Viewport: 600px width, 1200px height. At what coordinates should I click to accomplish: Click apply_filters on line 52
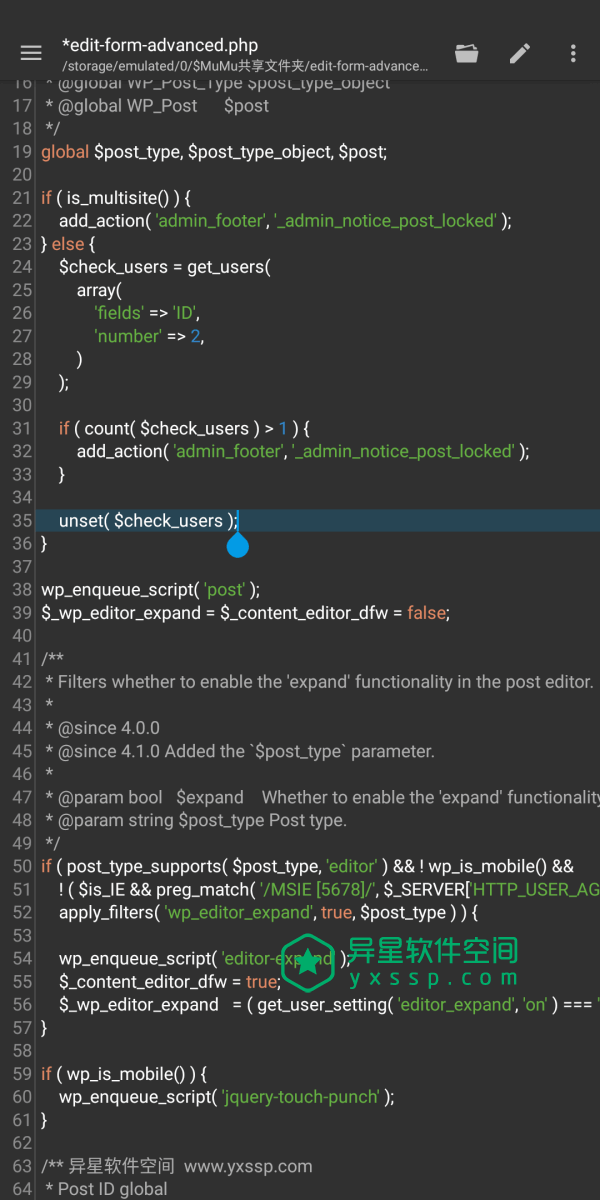click(108, 912)
